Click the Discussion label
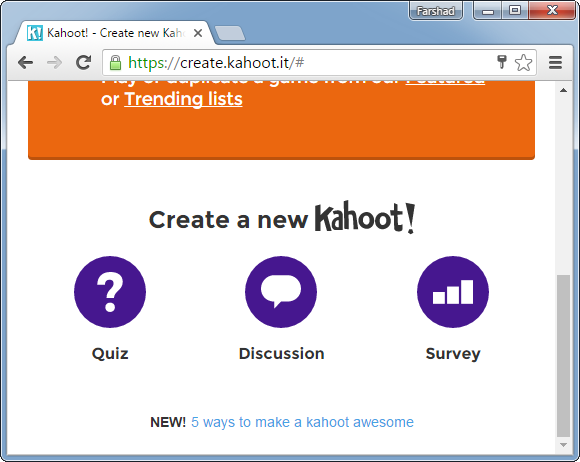The image size is (580, 462). point(281,354)
